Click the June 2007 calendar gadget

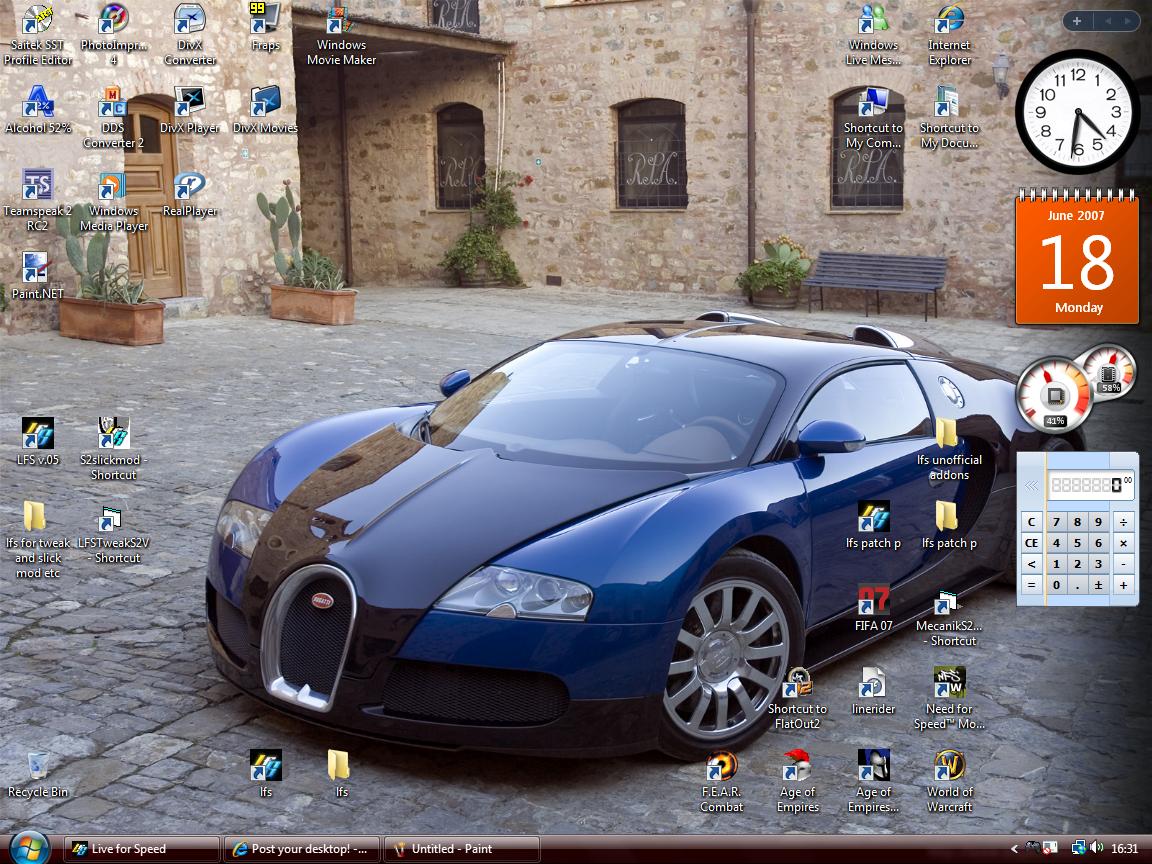pos(1077,257)
